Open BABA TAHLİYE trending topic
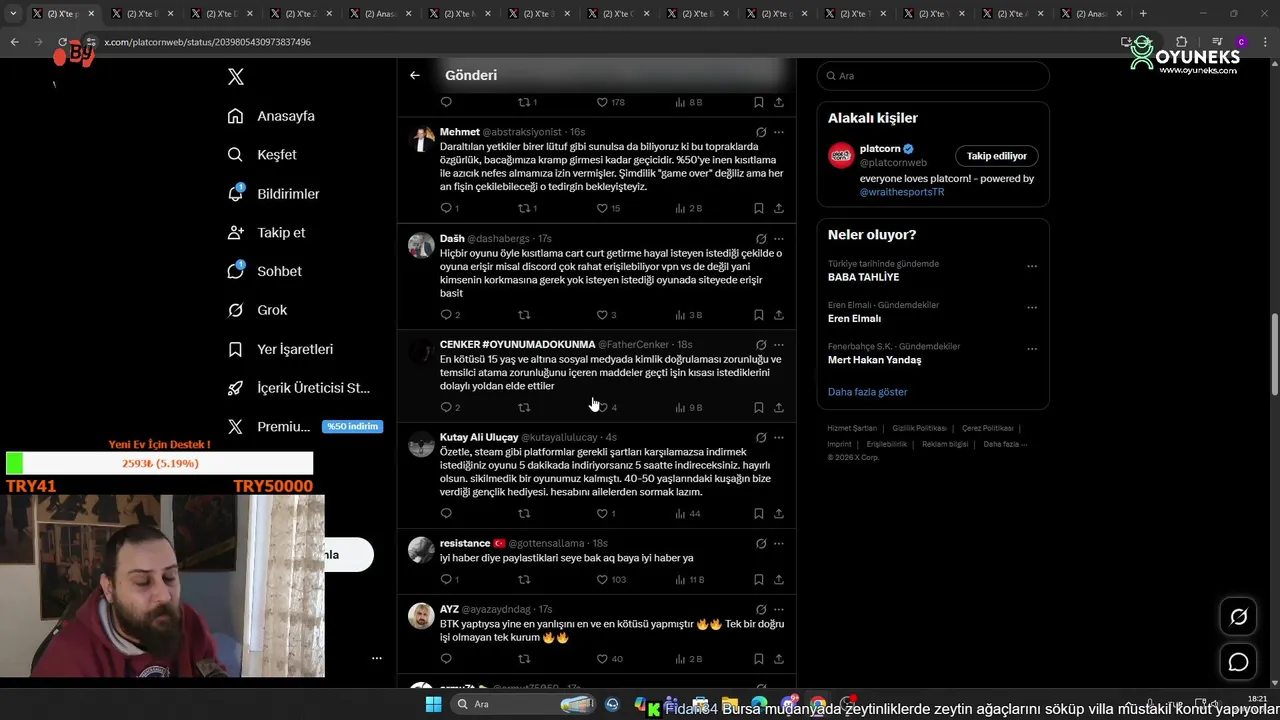1280x720 pixels. click(x=863, y=277)
